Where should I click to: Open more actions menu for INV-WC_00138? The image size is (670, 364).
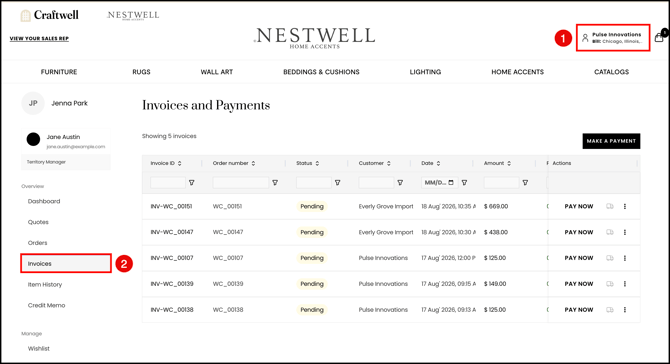coord(625,309)
